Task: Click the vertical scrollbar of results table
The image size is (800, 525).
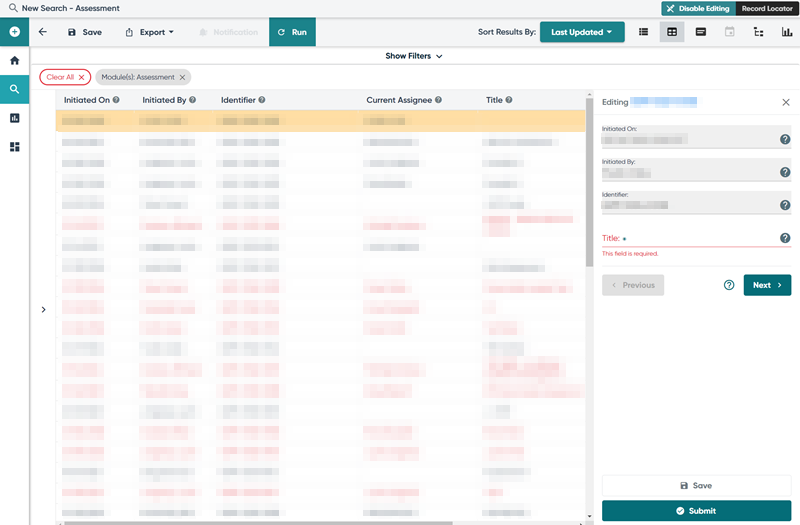Action: pyautogui.click(x=589, y=184)
